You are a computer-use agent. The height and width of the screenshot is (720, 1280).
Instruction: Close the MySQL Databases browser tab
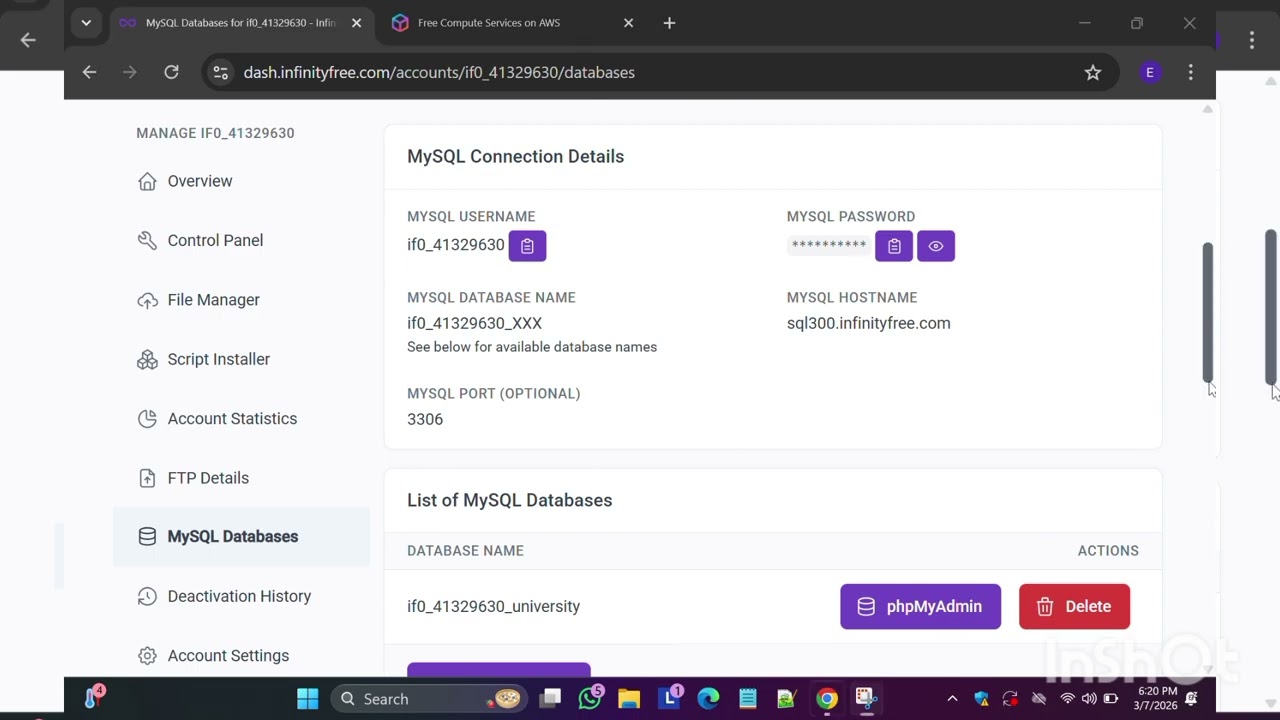point(356,23)
